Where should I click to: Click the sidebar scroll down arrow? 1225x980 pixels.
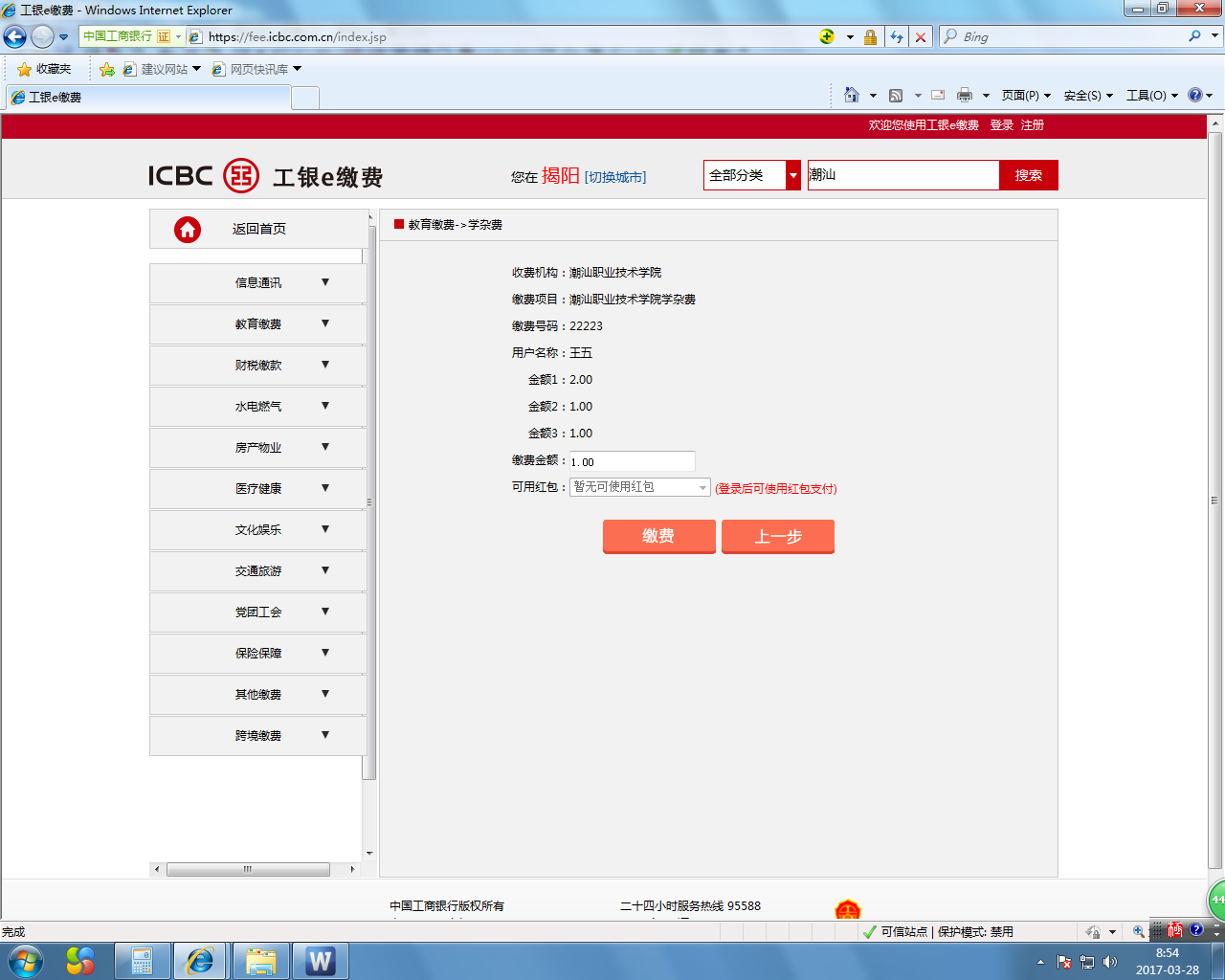[369, 854]
